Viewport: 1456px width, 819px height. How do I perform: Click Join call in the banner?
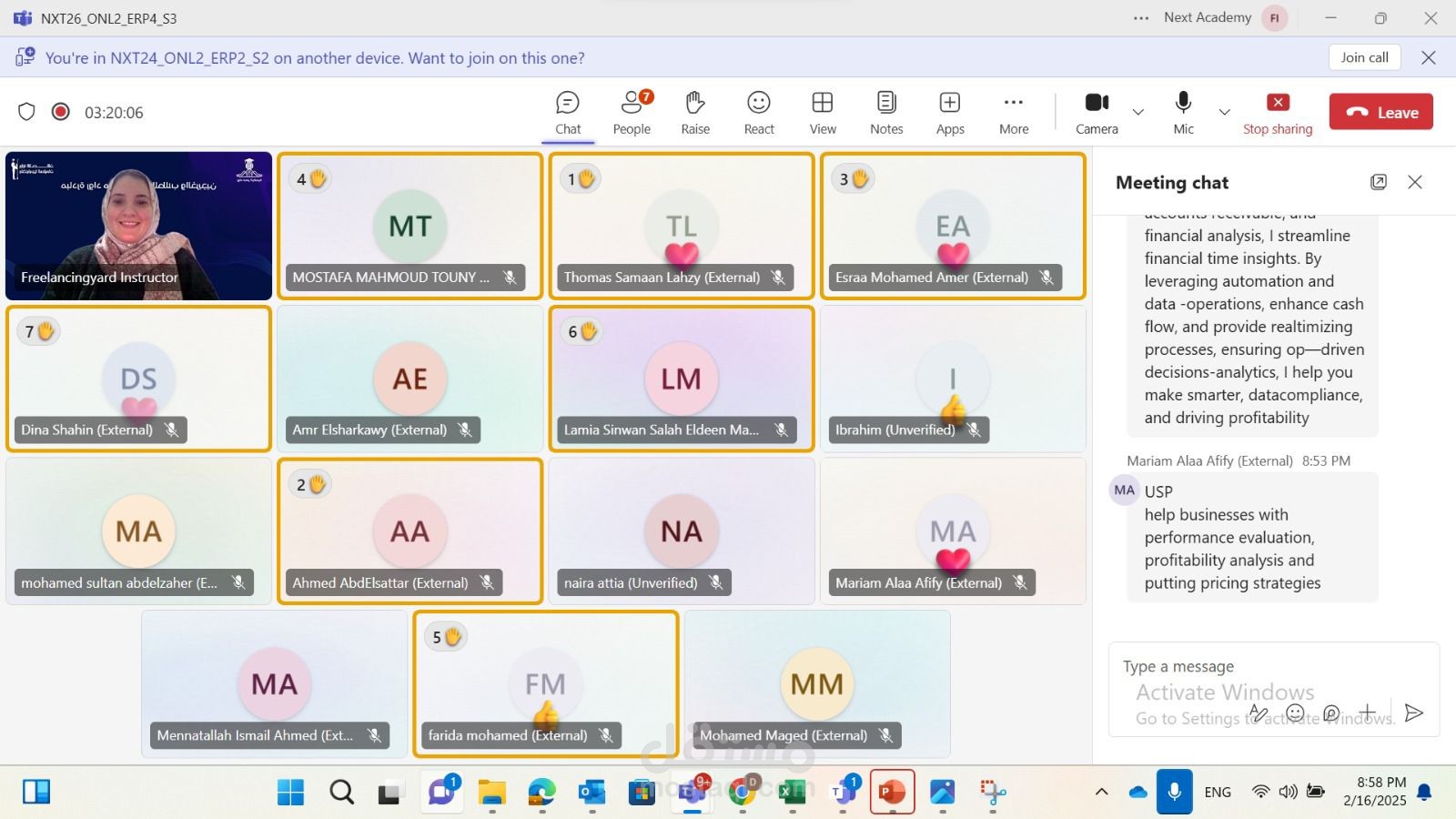pyautogui.click(x=1364, y=57)
